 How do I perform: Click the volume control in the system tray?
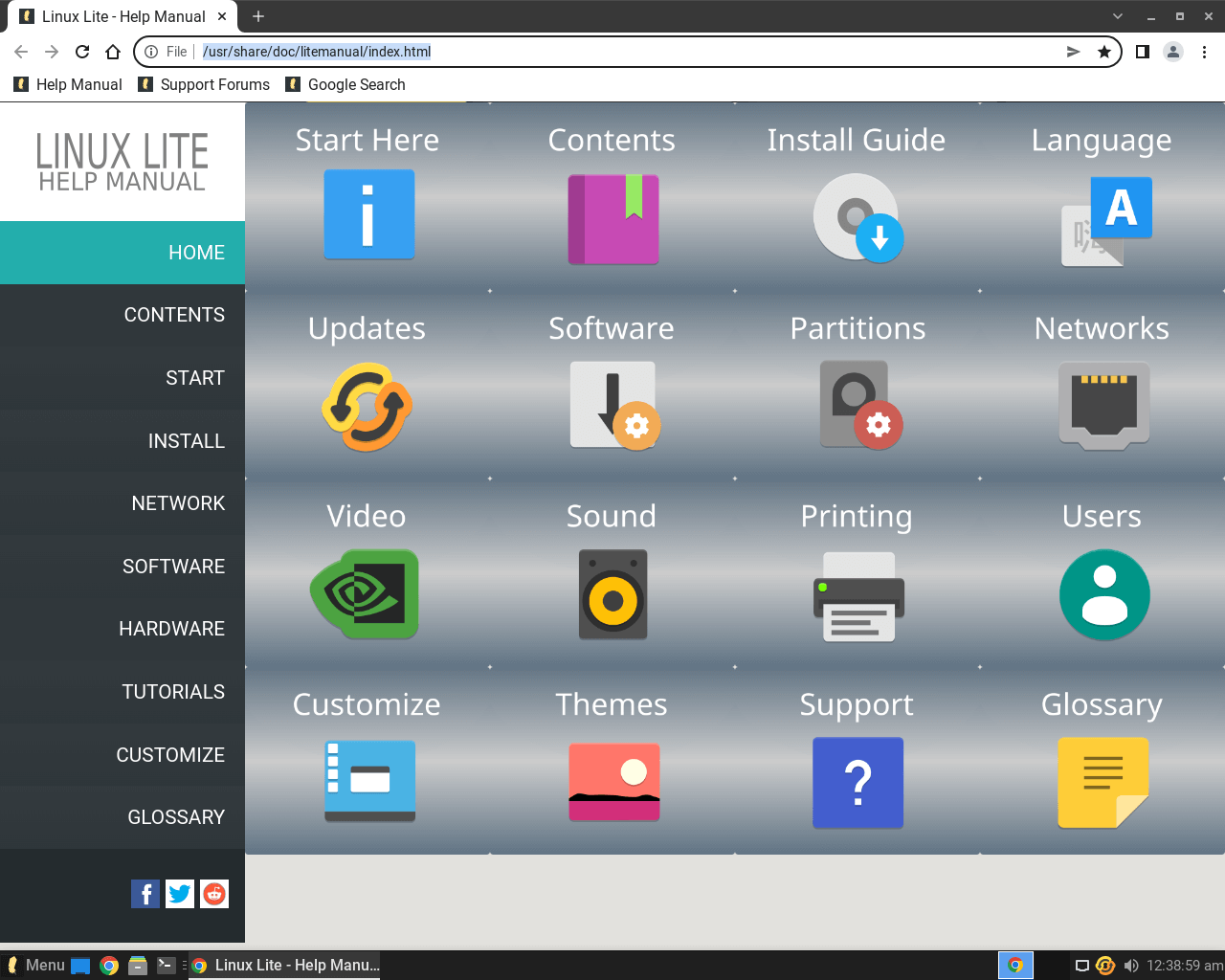1132,966
